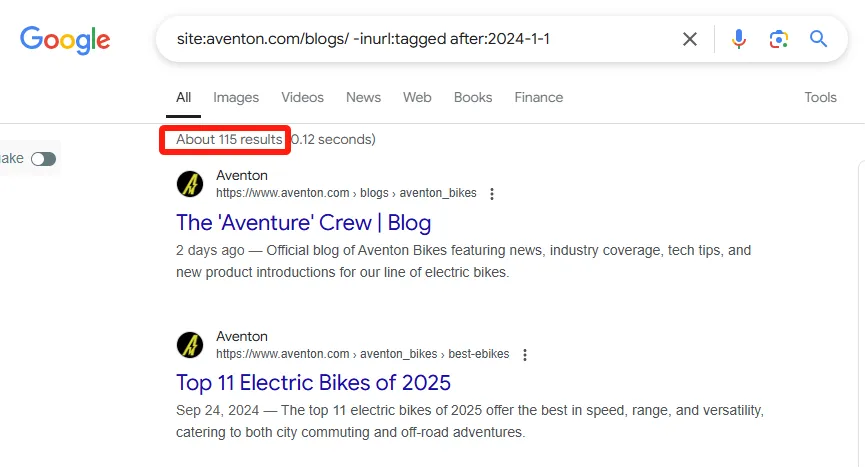Image resolution: width=866 pixels, height=468 pixels.
Task: Open Google Lens image search
Action: click(778, 39)
